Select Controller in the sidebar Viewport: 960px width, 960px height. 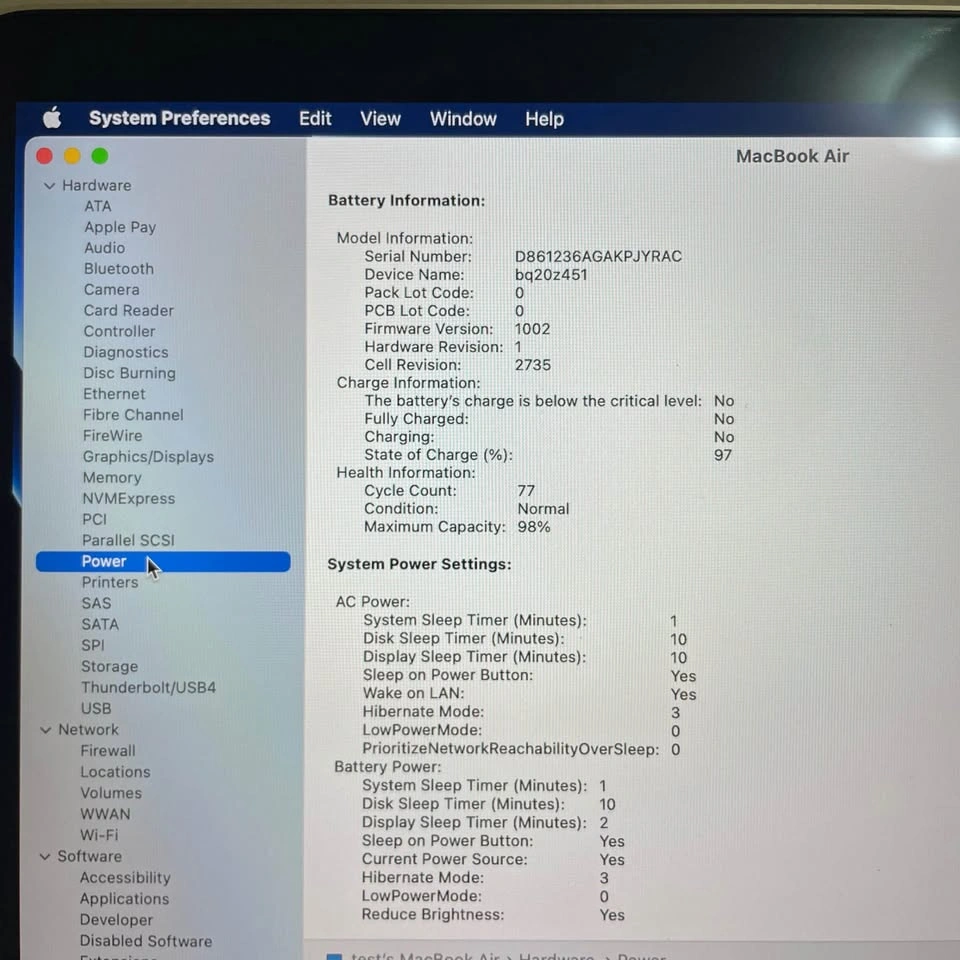[119, 331]
